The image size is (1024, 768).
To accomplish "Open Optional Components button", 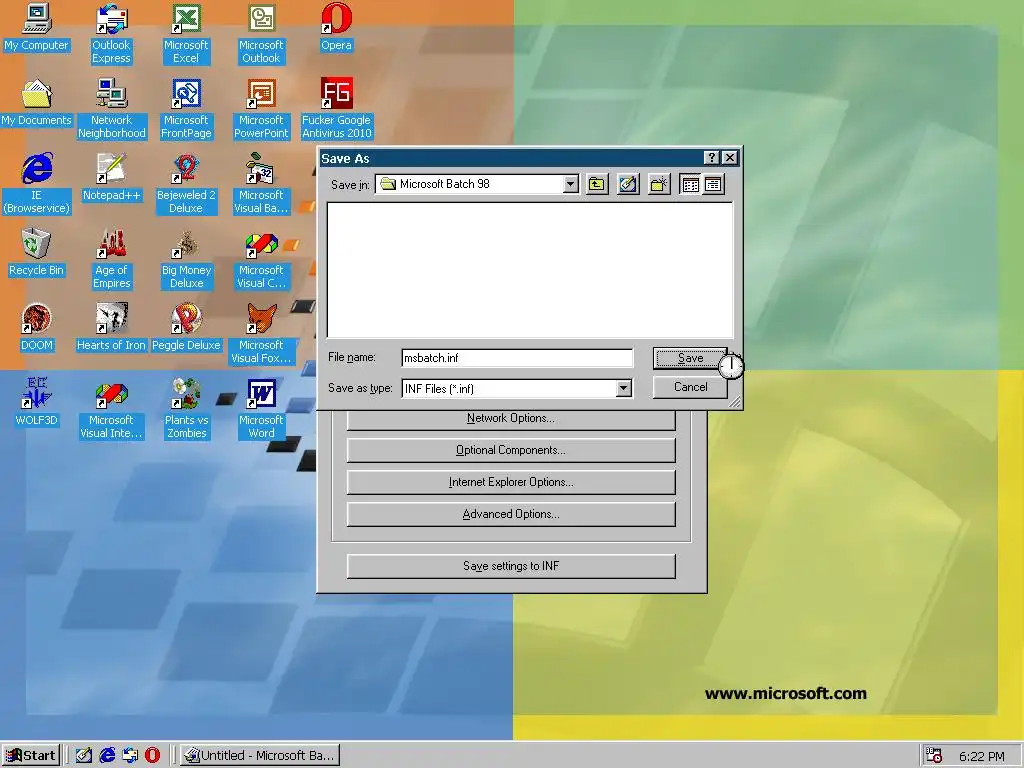I will [x=511, y=450].
